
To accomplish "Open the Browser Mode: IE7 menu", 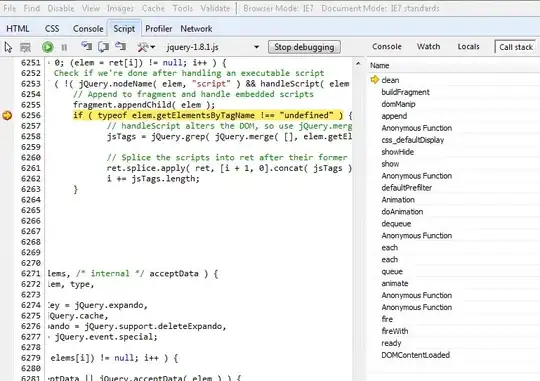I will (x=278, y=8).
